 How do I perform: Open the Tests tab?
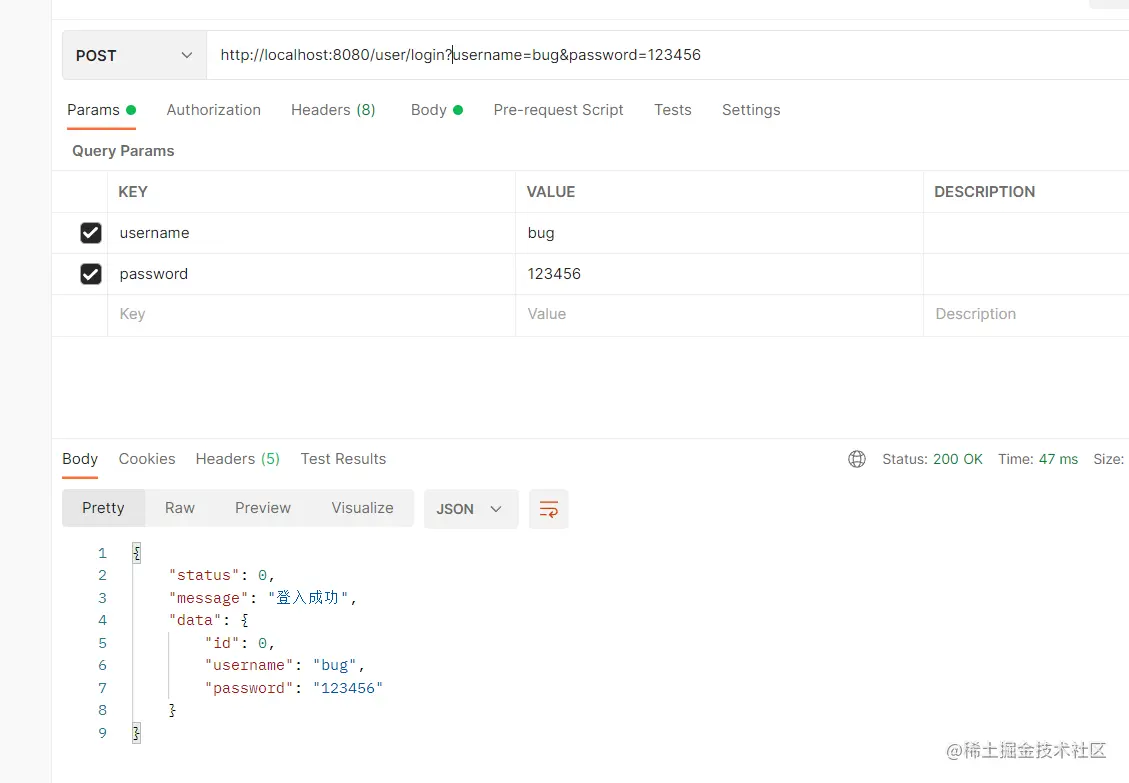673,110
